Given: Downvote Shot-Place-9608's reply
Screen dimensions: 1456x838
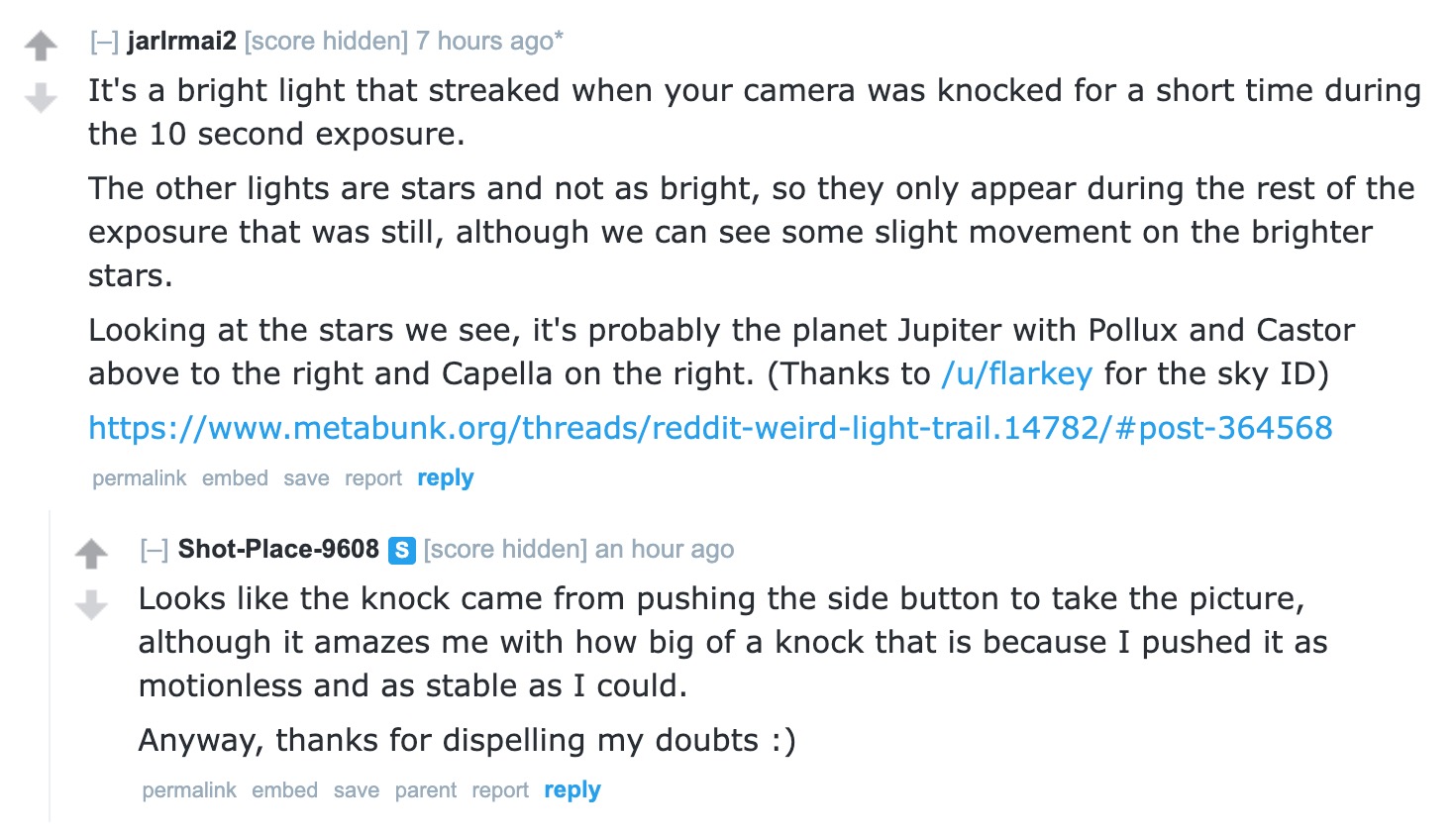Looking at the screenshot, I should [91, 604].
